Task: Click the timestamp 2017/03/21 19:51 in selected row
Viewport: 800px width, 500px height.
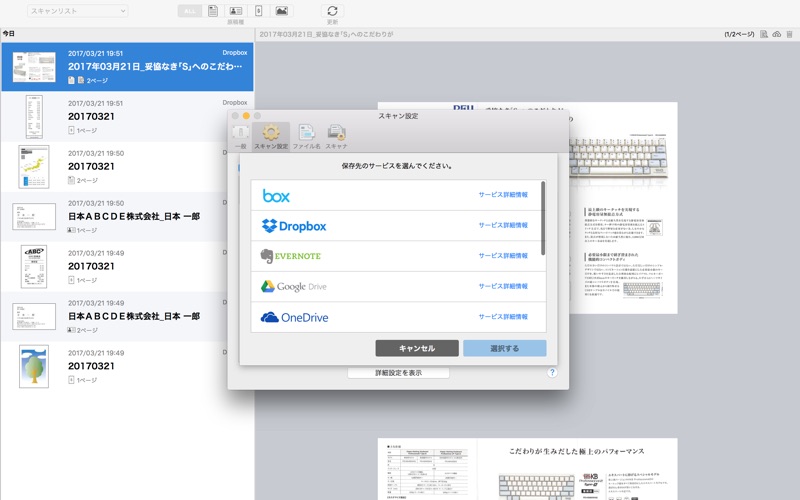Action: click(x=95, y=53)
